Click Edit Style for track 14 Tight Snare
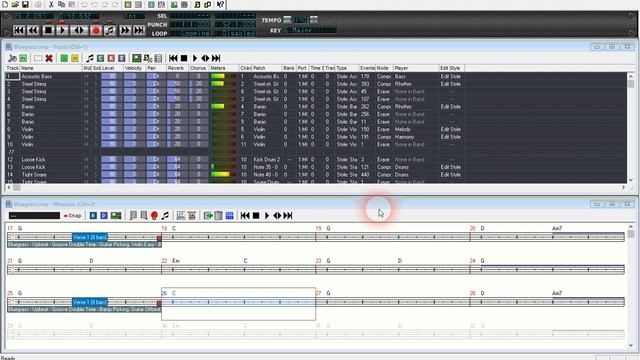Viewport: 640px width, 360px height. click(x=451, y=175)
